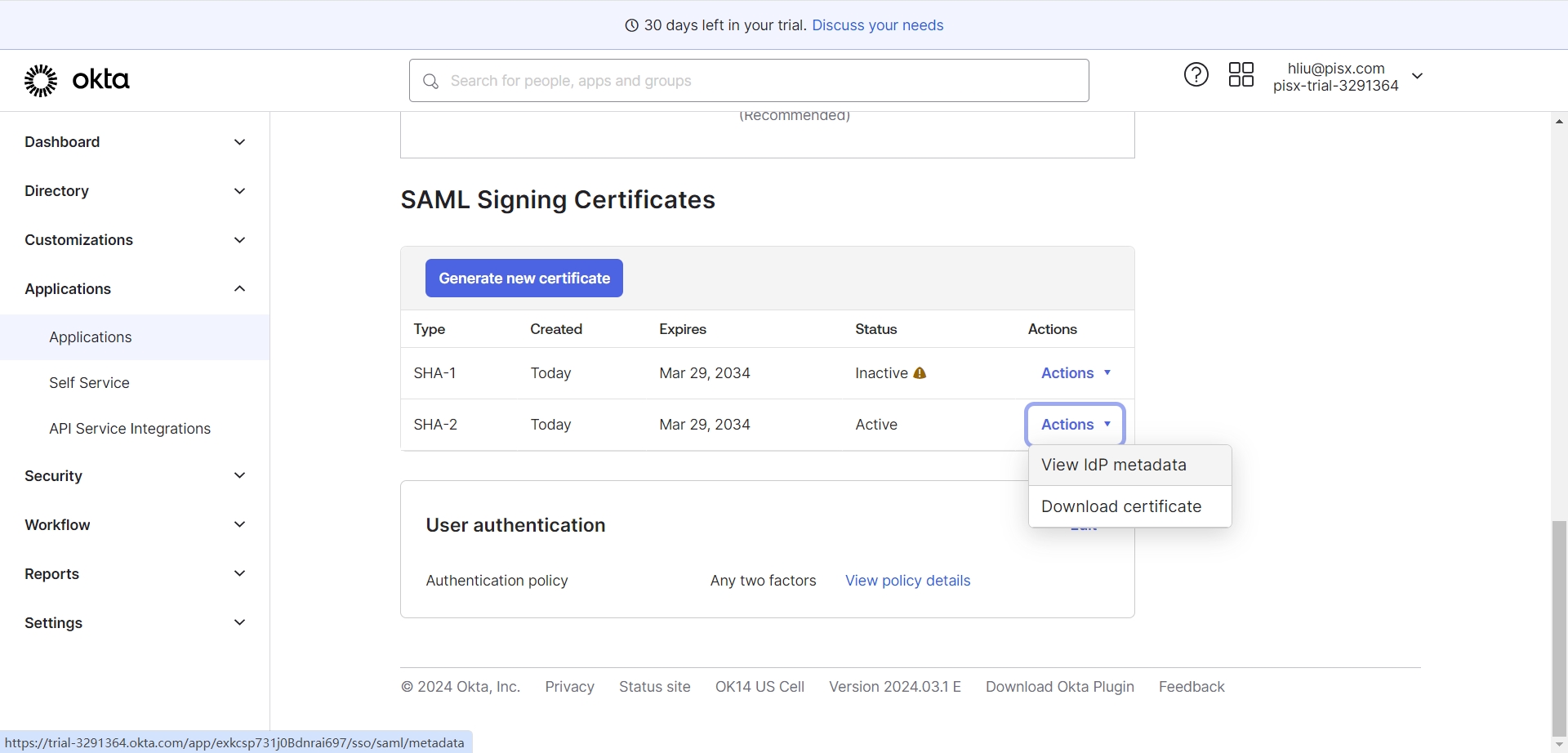1568x753 pixels.
Task: Open Actions dropdown for SHA-1 certificate
Action: tap(1075, 373)
